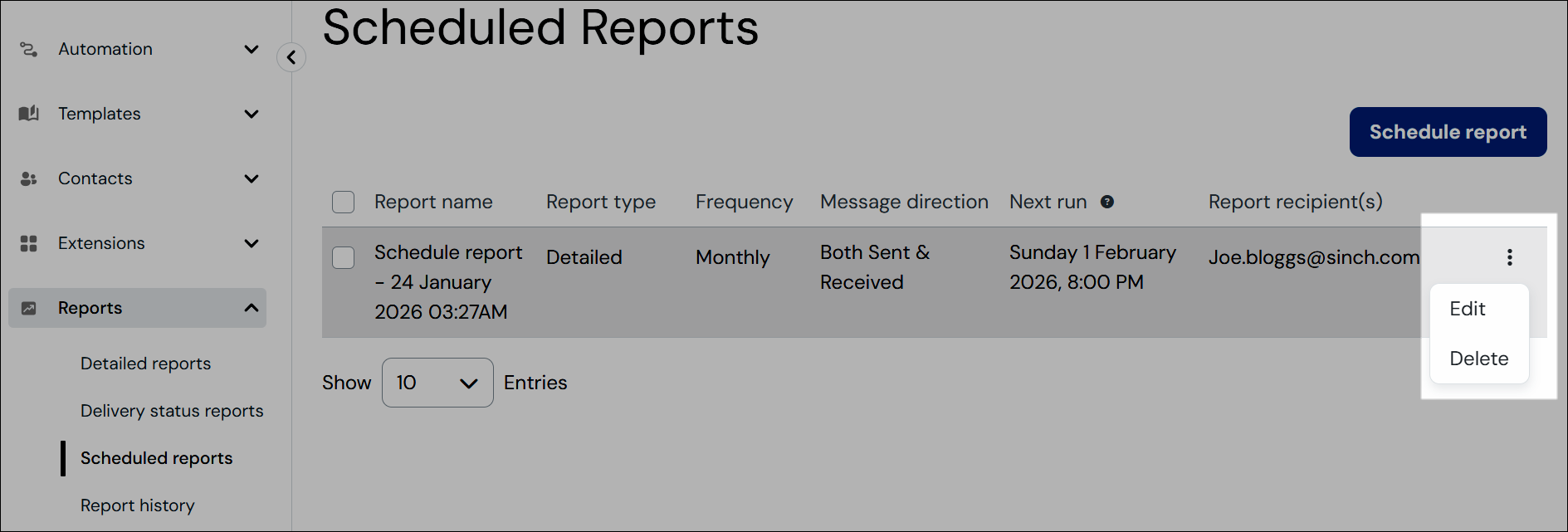This screenshot has width=1568, height=532.
Task: Expand the Templates section chevron
Action: pos(252,114)
